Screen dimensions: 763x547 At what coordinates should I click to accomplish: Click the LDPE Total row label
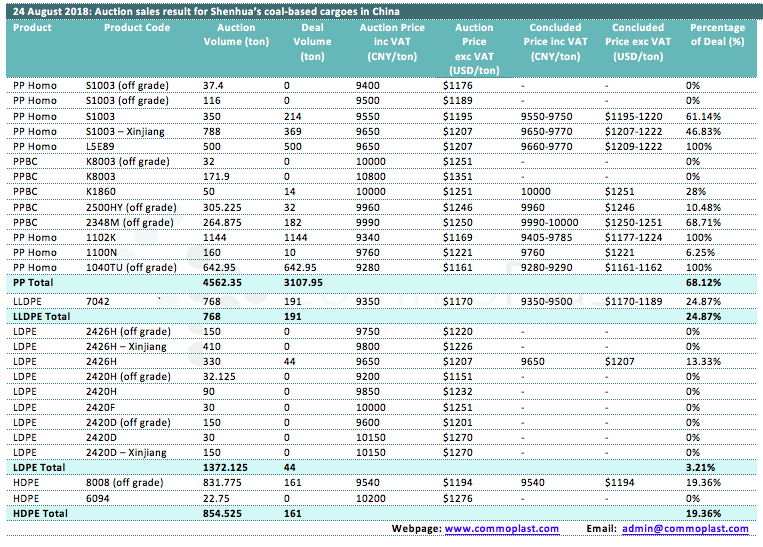pos(42,467)
